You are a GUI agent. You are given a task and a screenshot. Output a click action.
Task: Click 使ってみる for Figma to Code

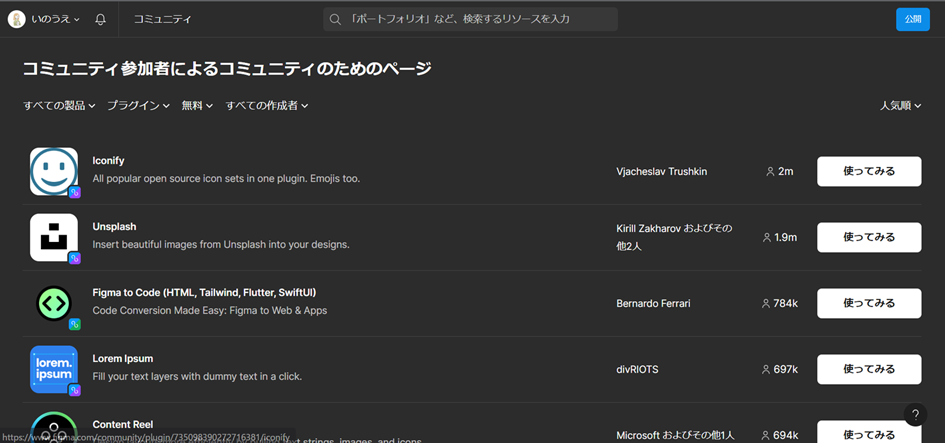tap(869, 303)
